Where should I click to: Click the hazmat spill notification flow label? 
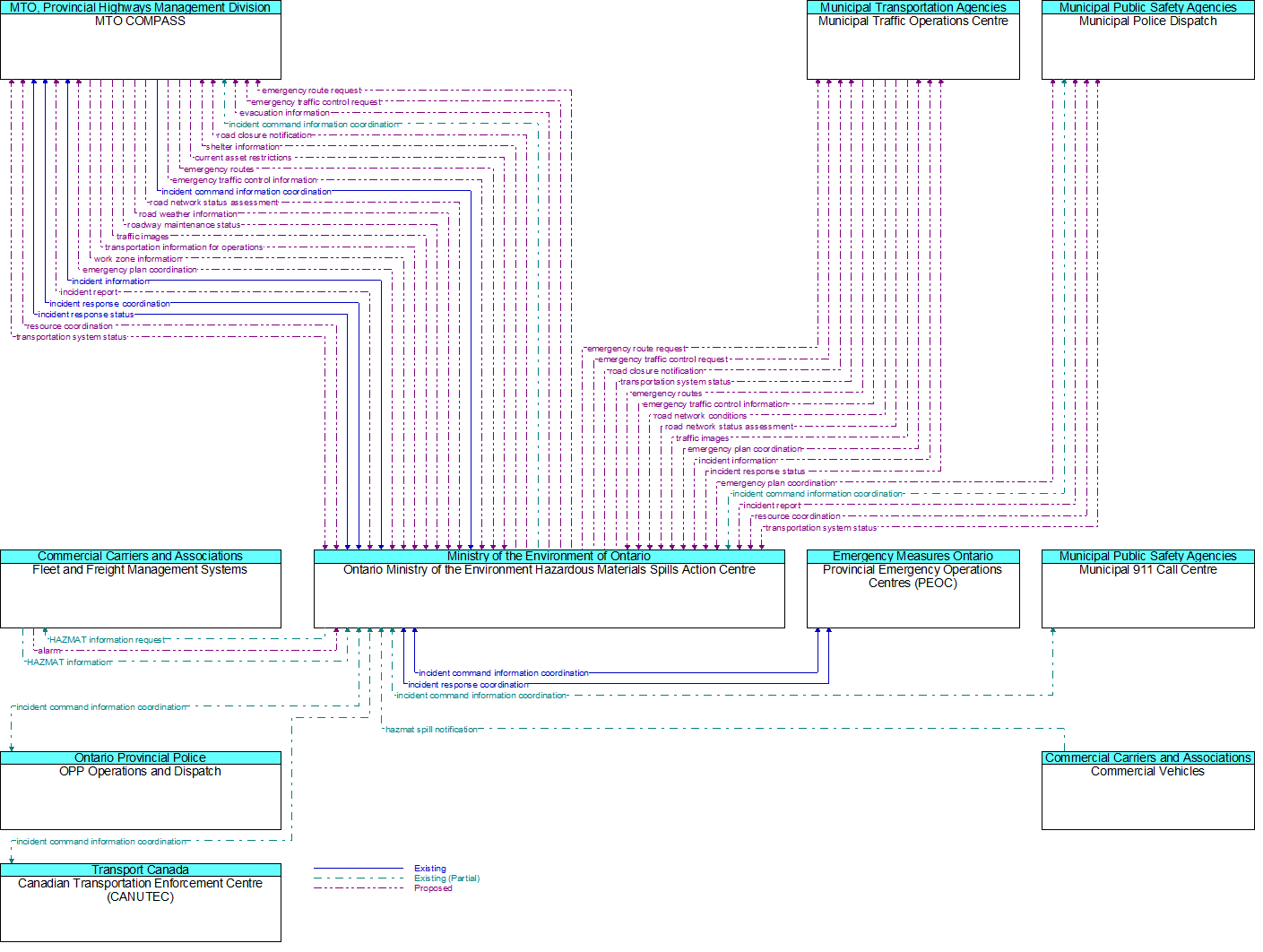click(x=431, y=730)
